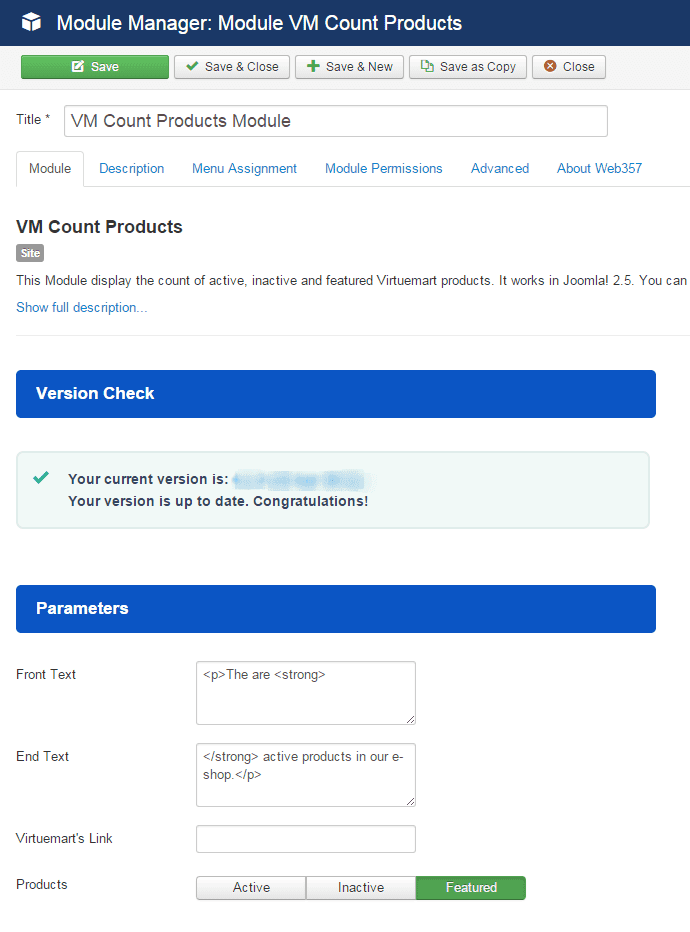This screenshot has height=932, width=690.
Task: Click the plus icon on Save & New
Action: tap(311, 66)
